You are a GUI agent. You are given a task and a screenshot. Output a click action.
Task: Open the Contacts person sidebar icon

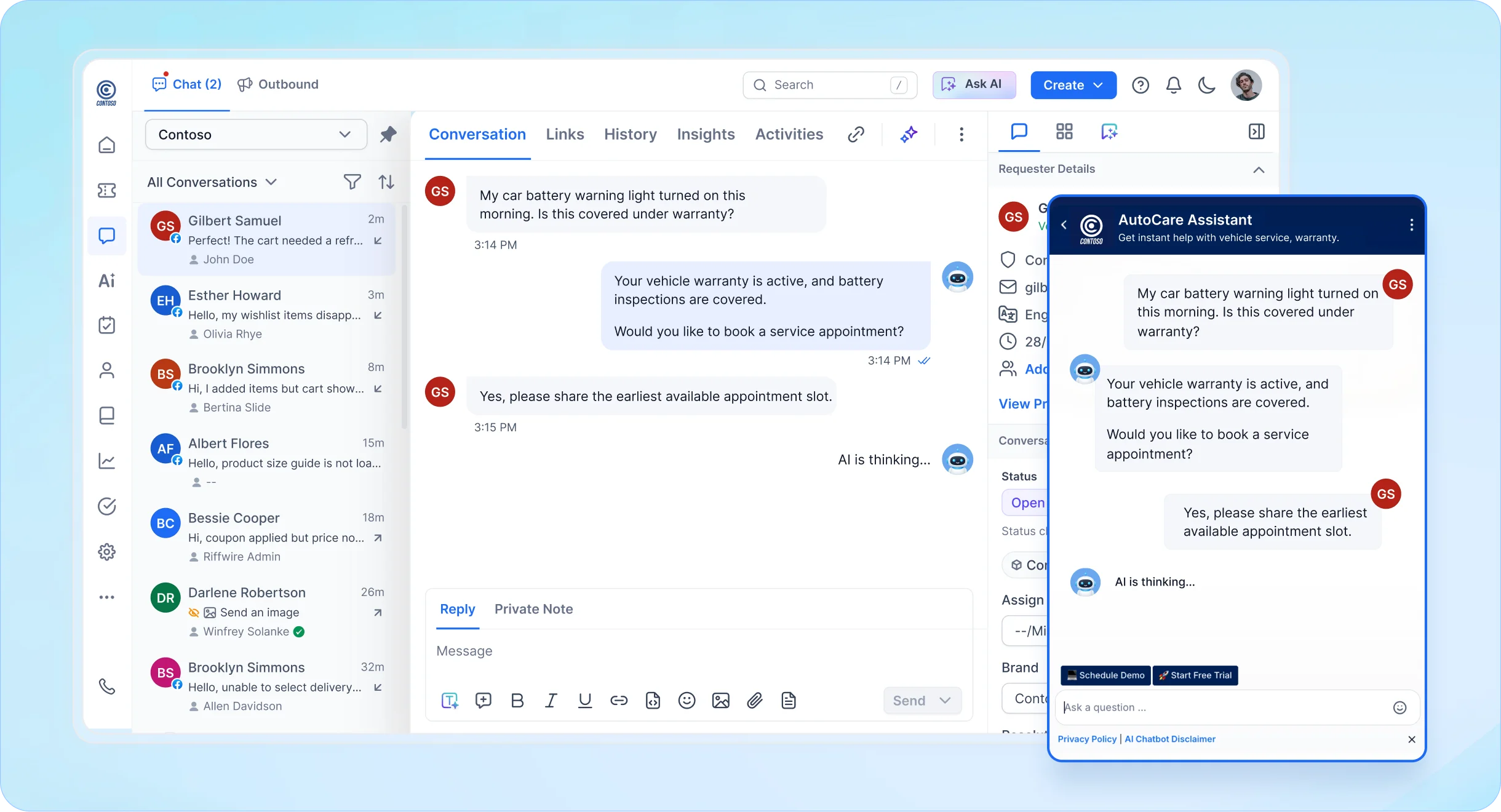tap(107, 370)
